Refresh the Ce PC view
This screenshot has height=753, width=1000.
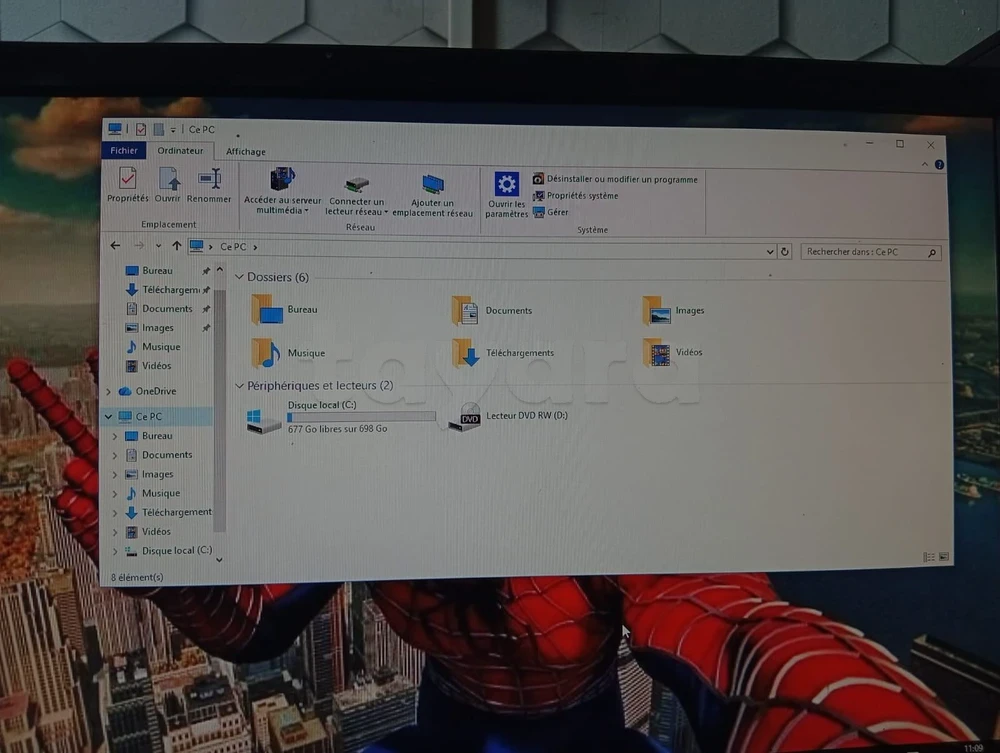point(785,252)
